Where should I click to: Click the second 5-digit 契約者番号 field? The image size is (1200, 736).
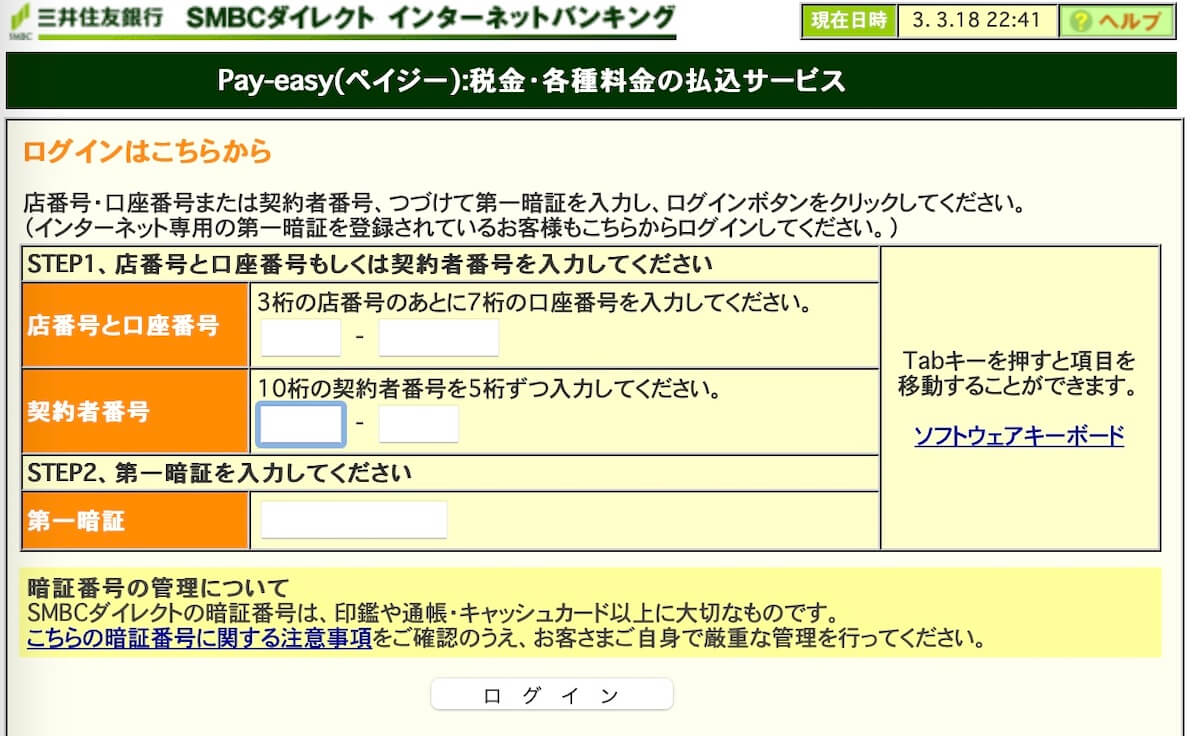point(418,424)
